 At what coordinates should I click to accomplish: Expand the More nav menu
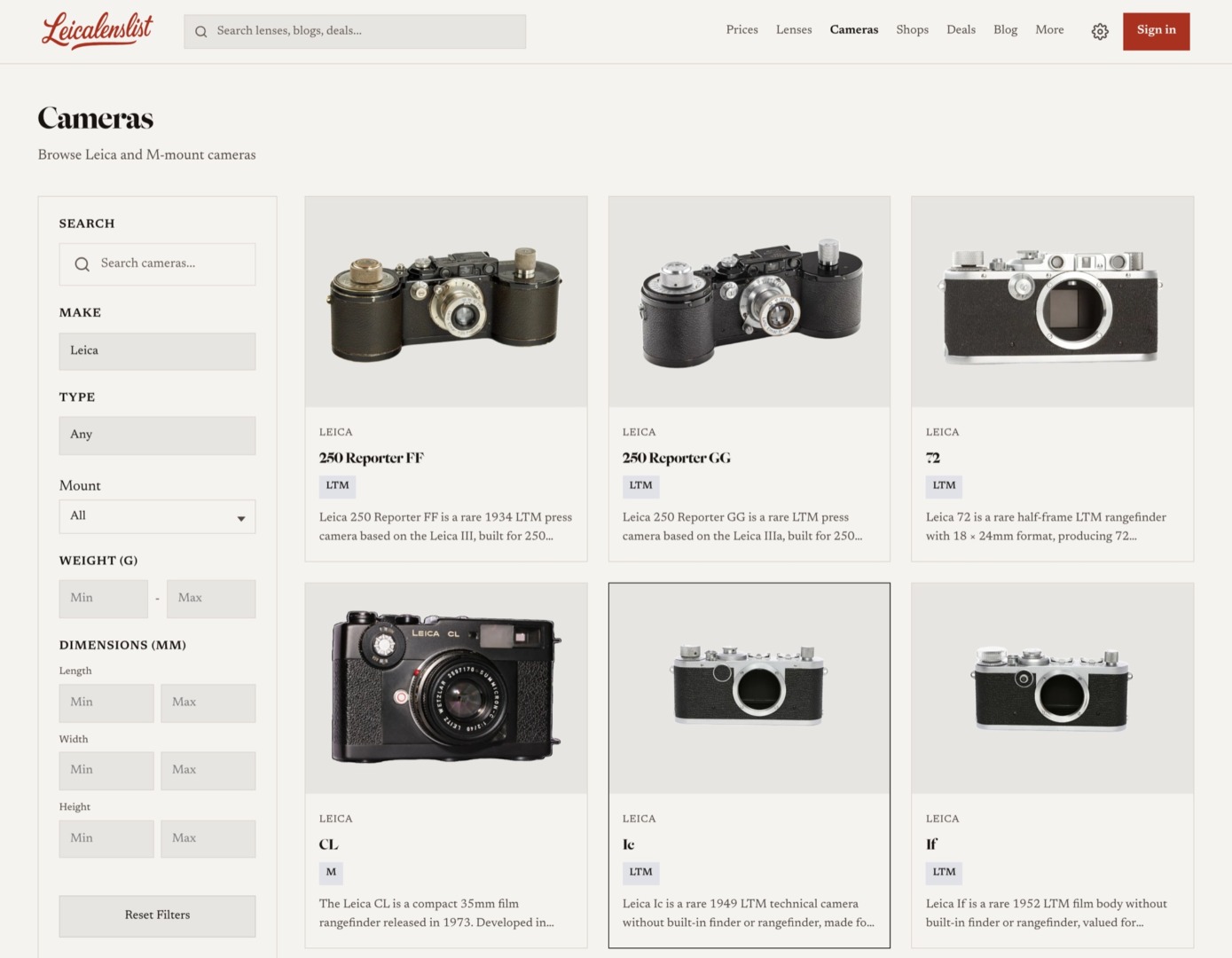click(x=1049, y=29)
